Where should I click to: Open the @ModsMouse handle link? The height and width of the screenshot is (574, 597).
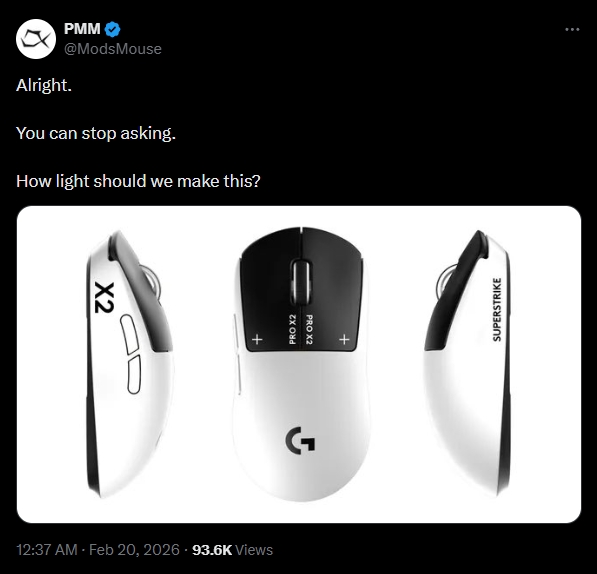click(113, 49)
